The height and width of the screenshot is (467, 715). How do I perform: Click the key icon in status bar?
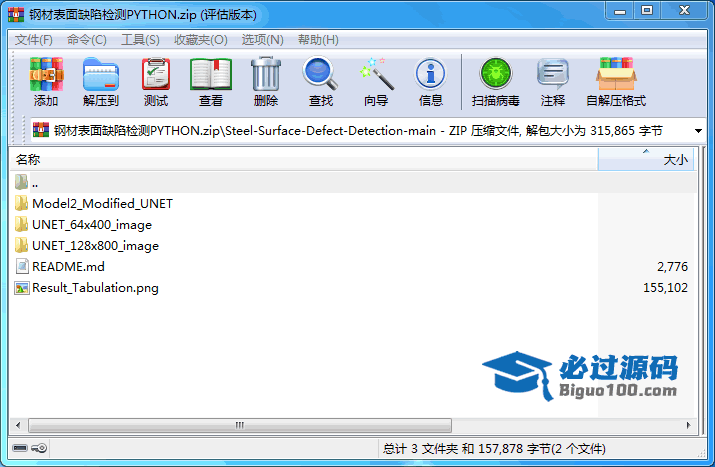point(39,448)
